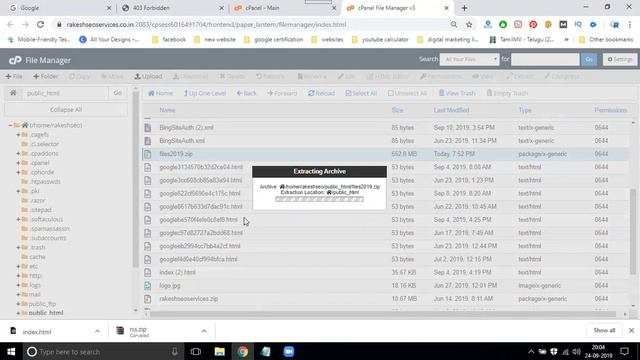
Task: Open File Manager Settings
Action: coord(620,60)
